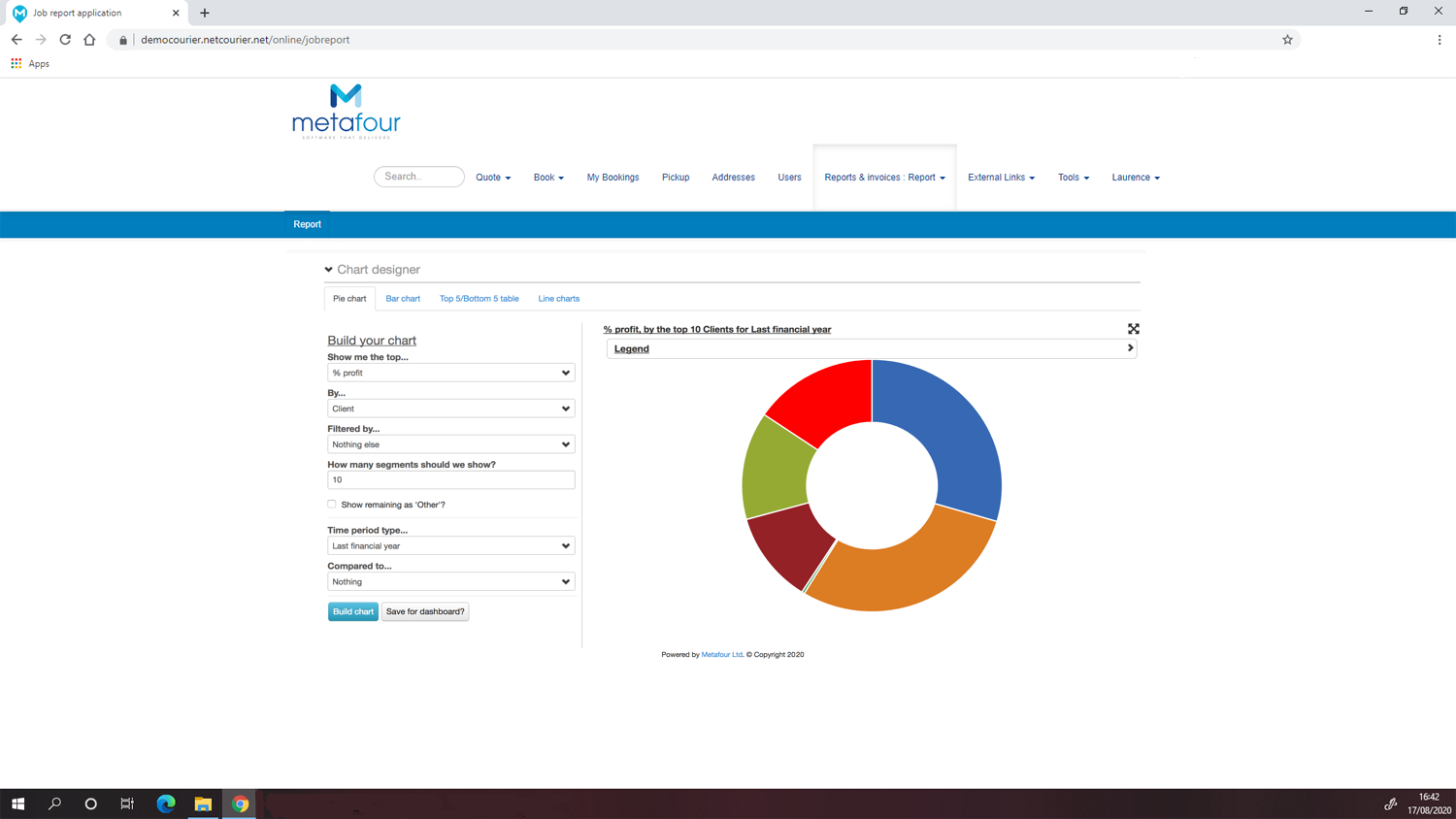Open the 'By' Client dropdown

(x=451, y=409)
